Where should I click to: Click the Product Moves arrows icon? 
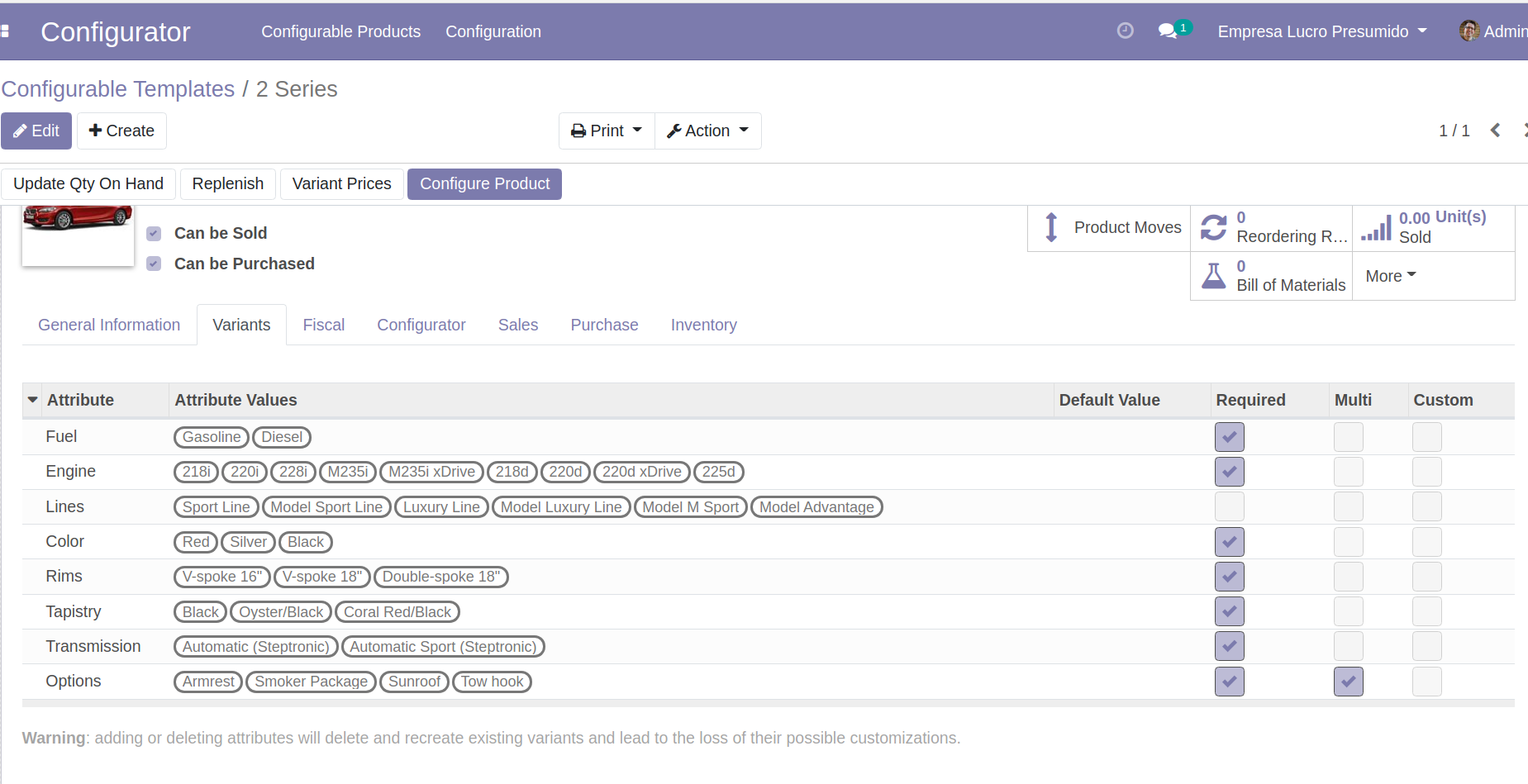[x=1051, y=227]
